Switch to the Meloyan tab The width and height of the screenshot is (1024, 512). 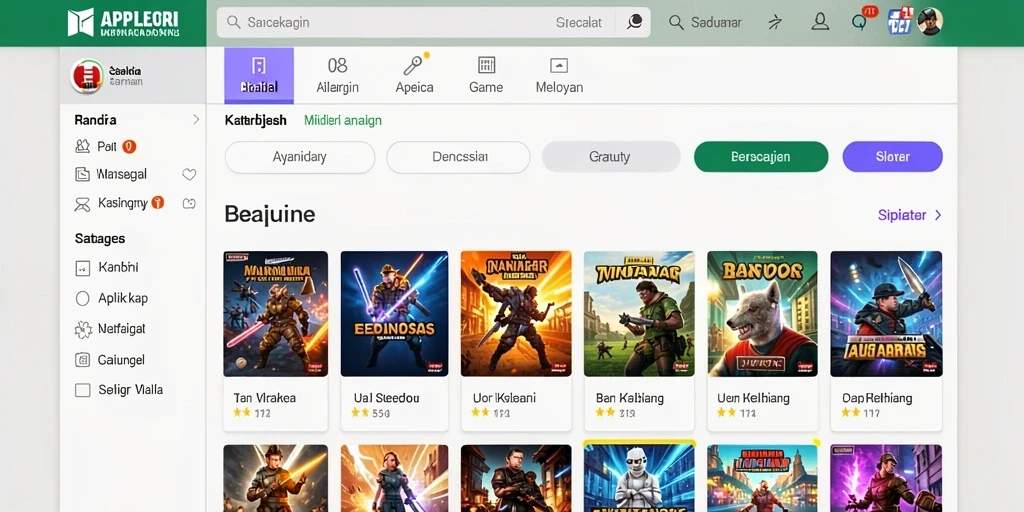tap(559, 75)
